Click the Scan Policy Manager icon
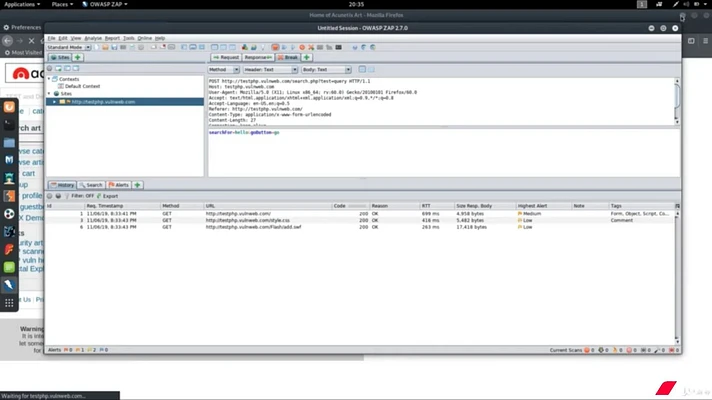Screen dimensions: 712x400 pos(320,47)
